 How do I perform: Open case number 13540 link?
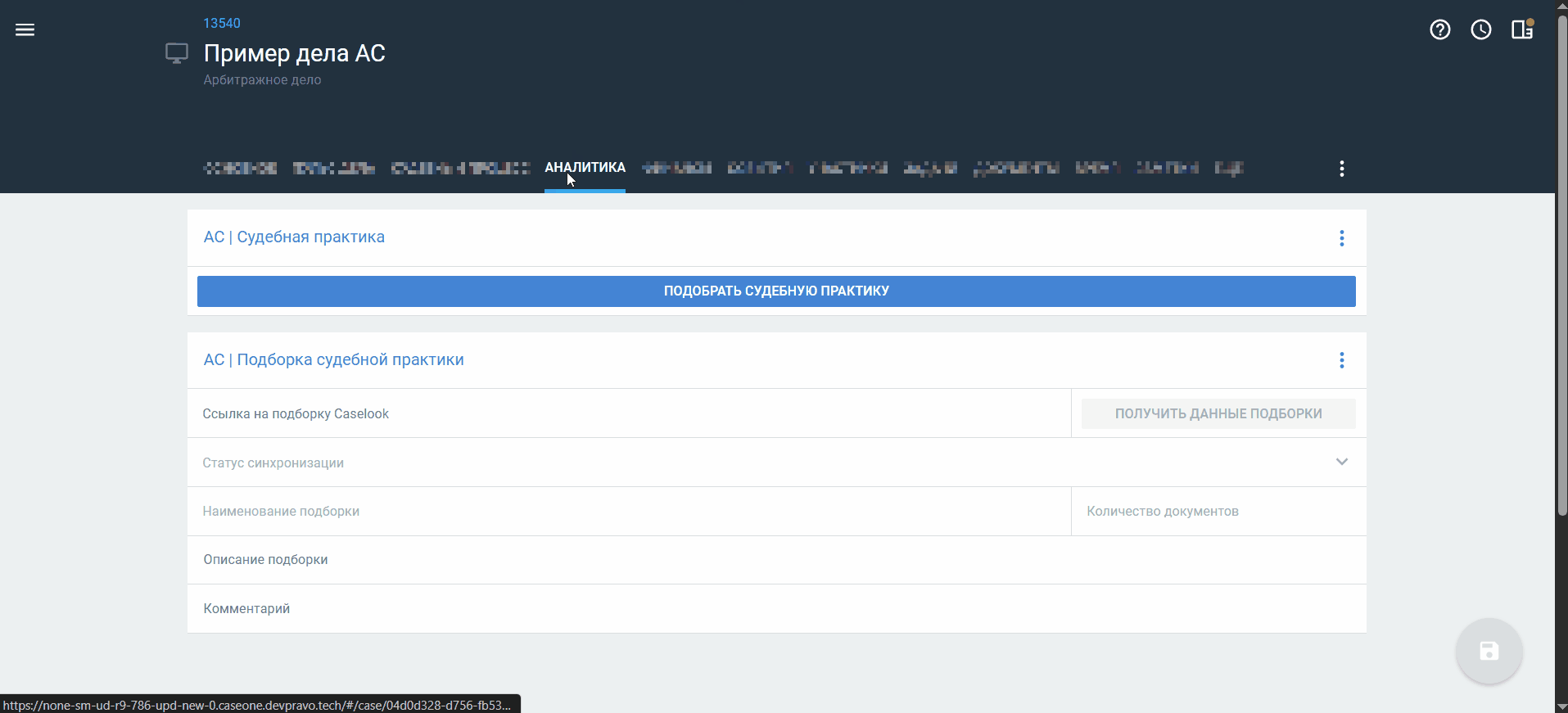[x=222, y=23]
